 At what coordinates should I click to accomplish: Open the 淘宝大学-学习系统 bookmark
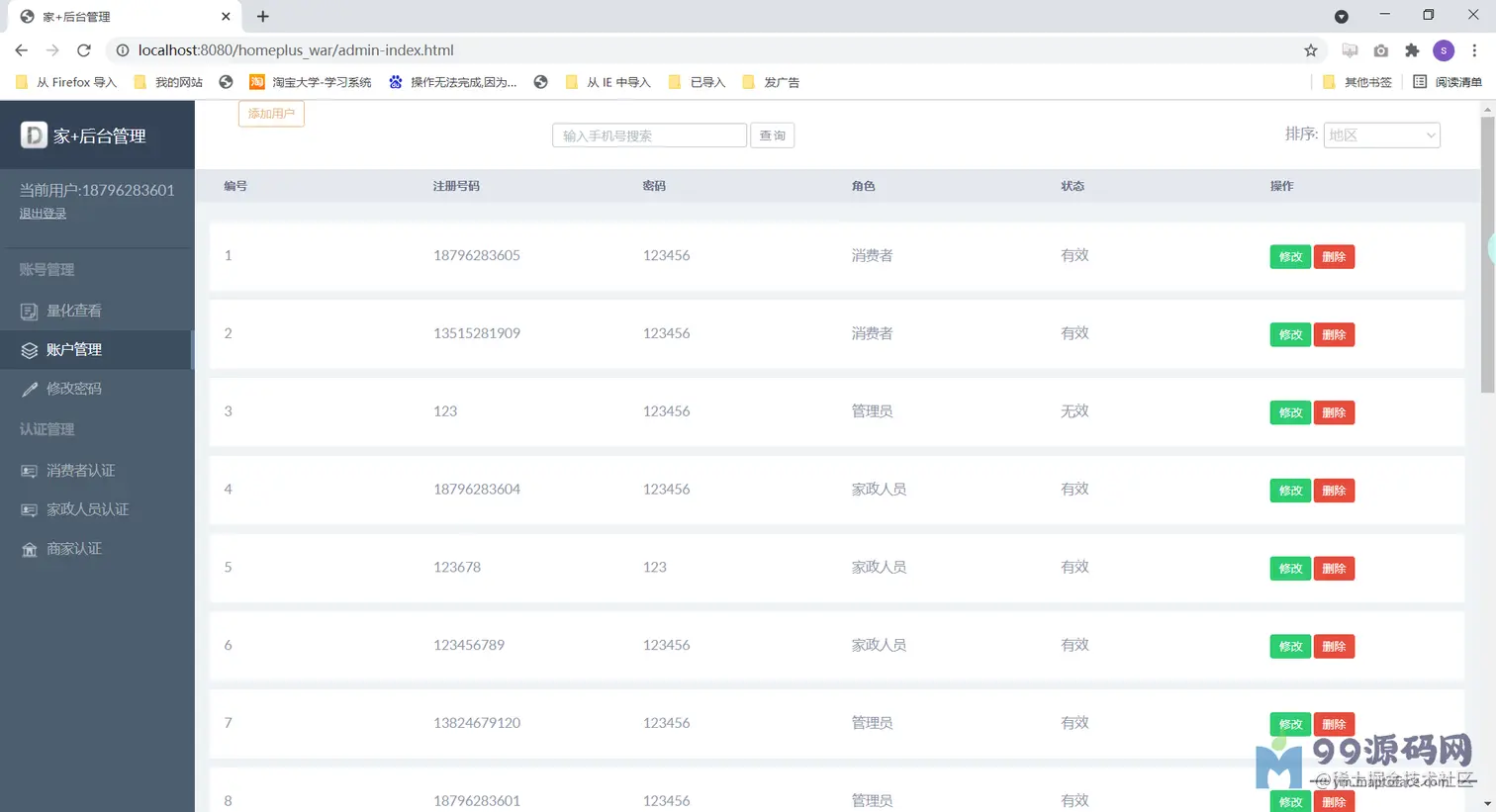[x=311, y=82]
